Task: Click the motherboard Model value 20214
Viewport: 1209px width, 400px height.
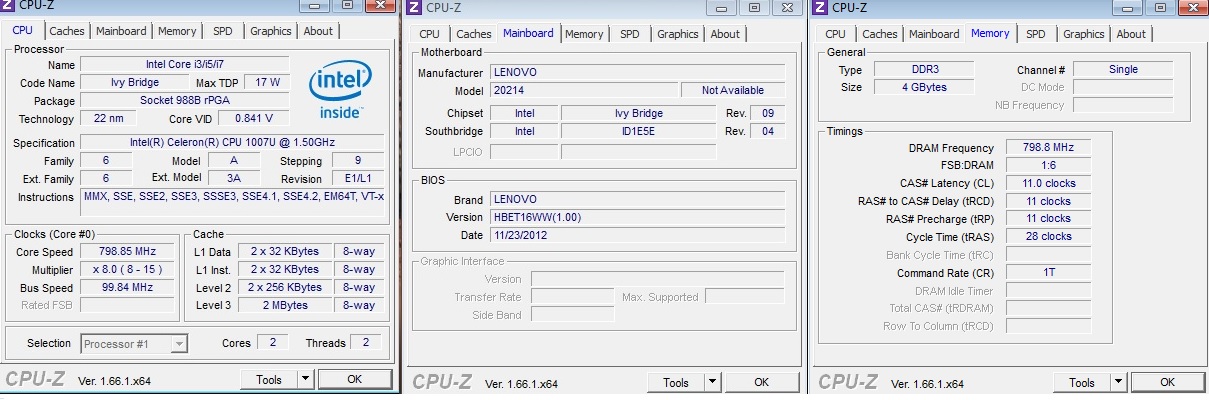Action: [x=582, y=90]
